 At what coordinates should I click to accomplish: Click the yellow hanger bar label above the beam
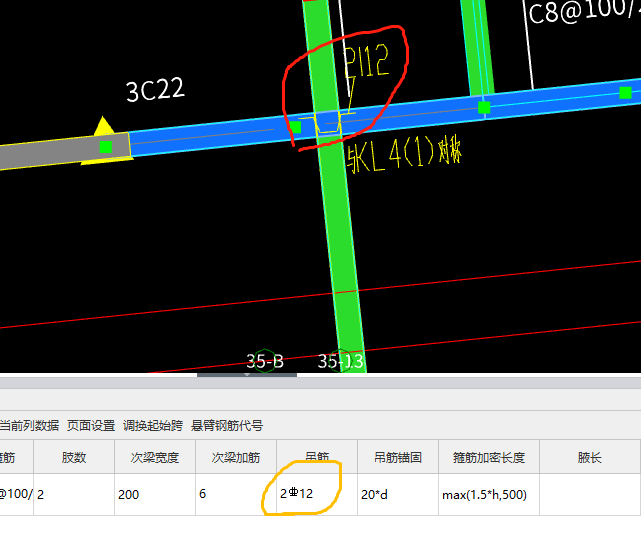pyautogui.click(x=366, y=61)
